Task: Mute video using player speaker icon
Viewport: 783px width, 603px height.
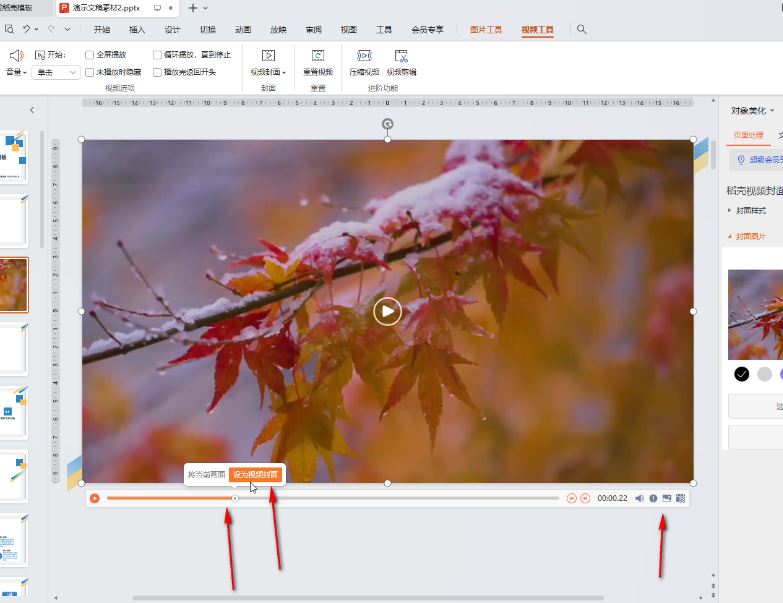Action: click(x=639, y=498)
